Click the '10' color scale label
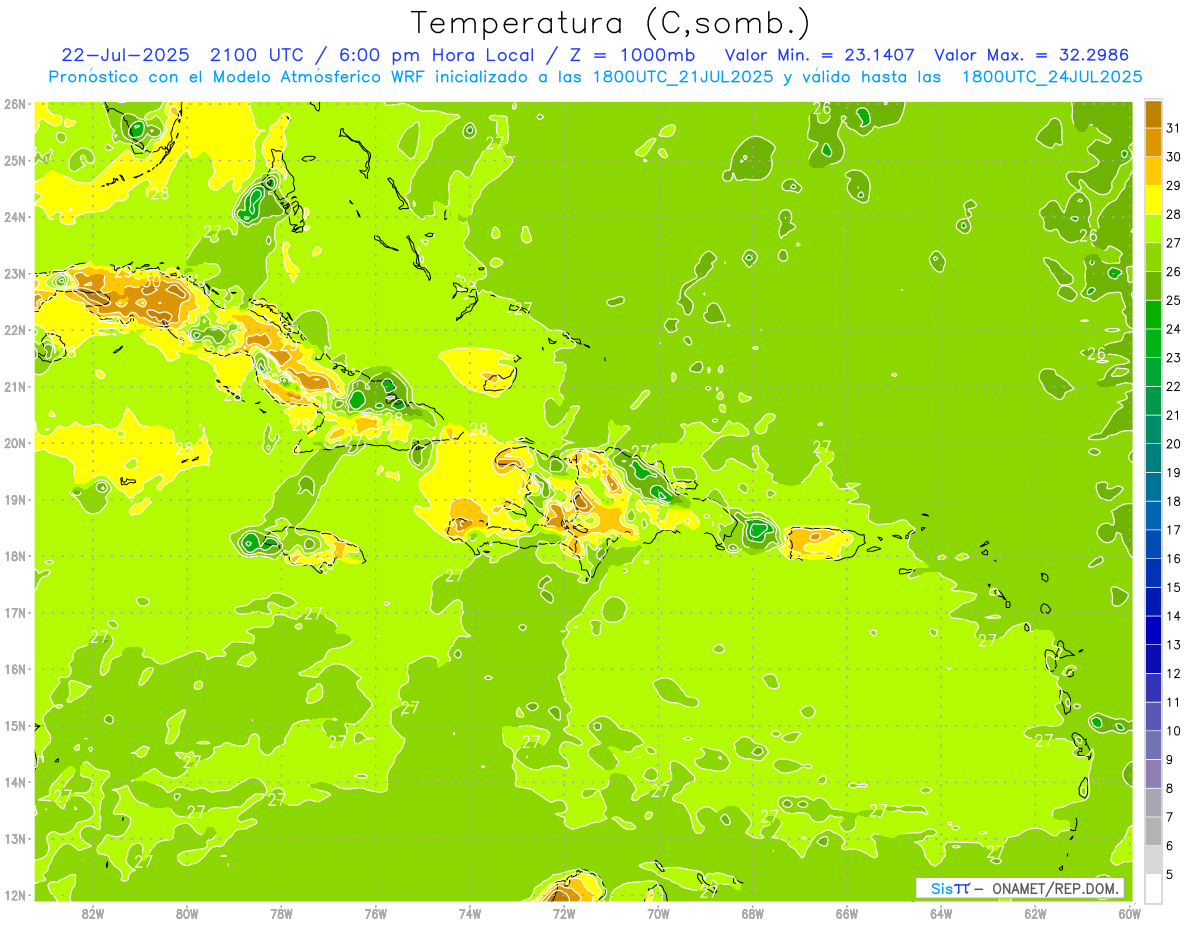The height and width of the screenshot is (927, 1200). pyautogui.click(x=1174, y=731)
